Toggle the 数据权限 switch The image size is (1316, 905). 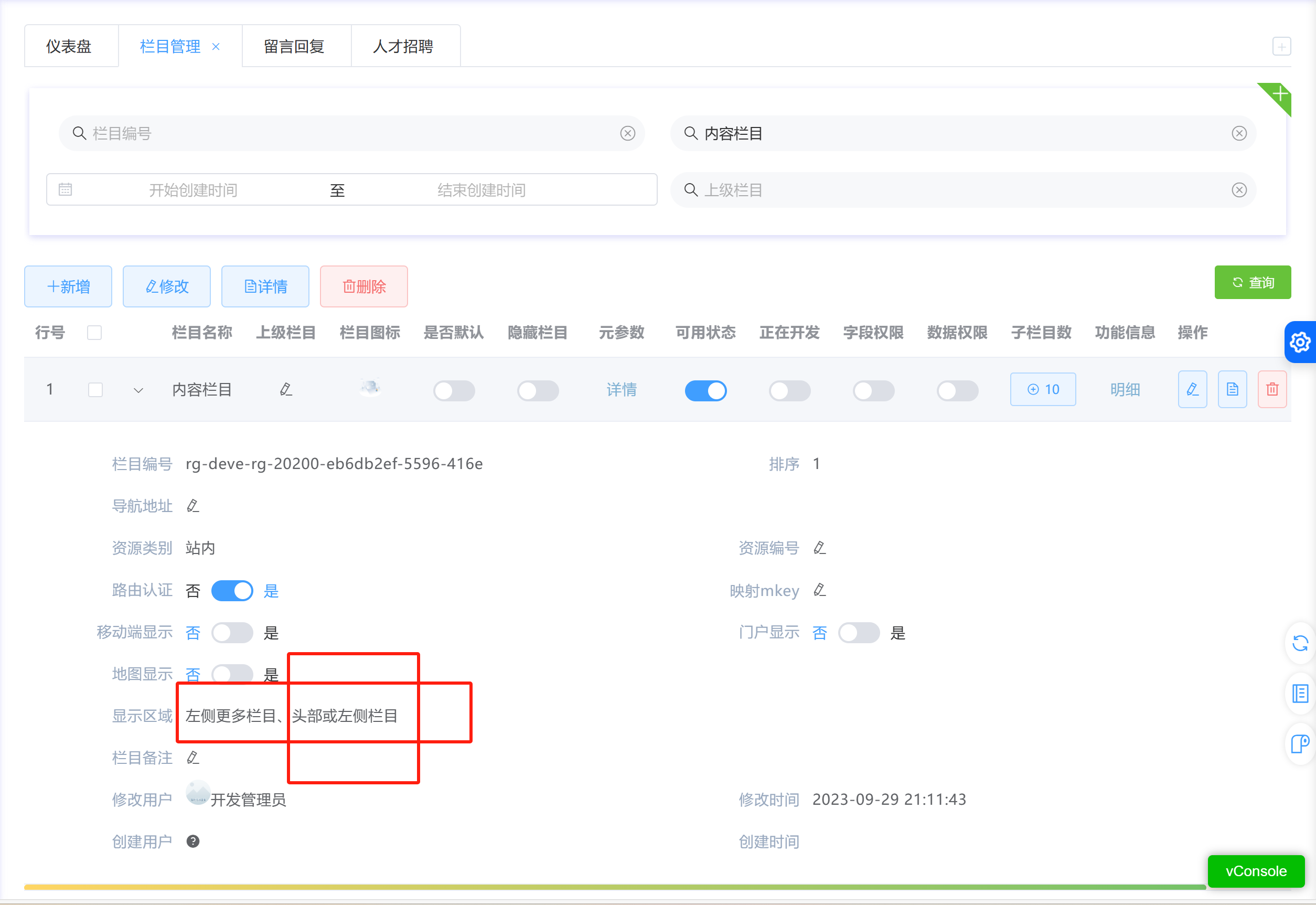click(957, 391)
